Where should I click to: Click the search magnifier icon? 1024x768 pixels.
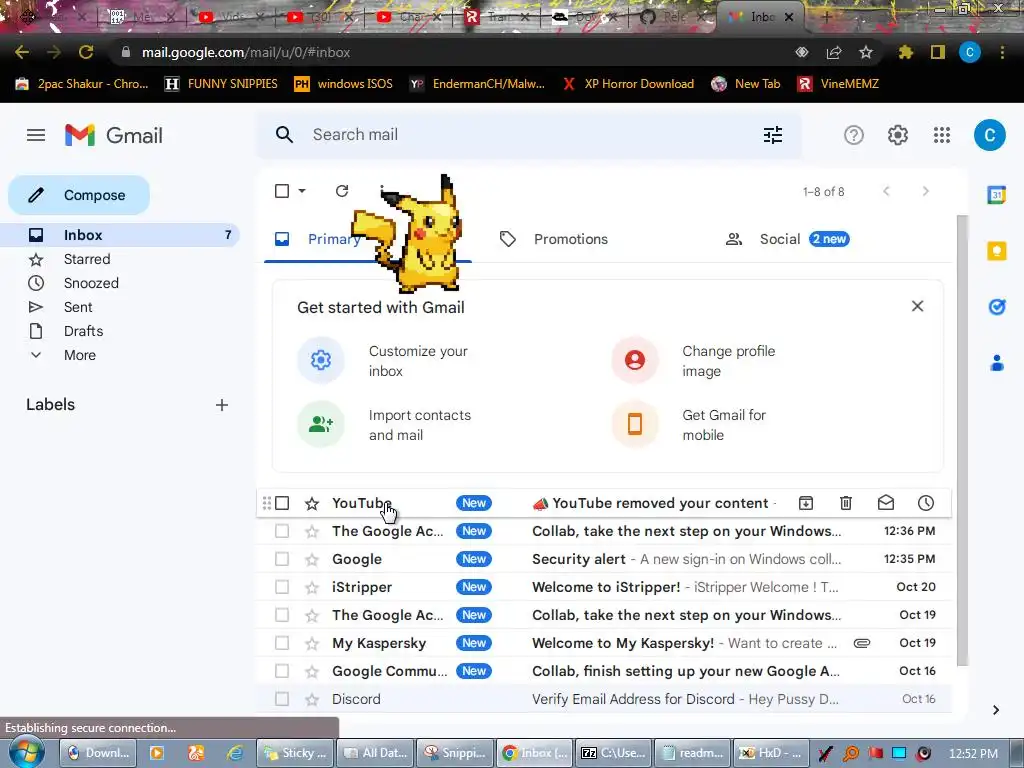pos(284,135)
